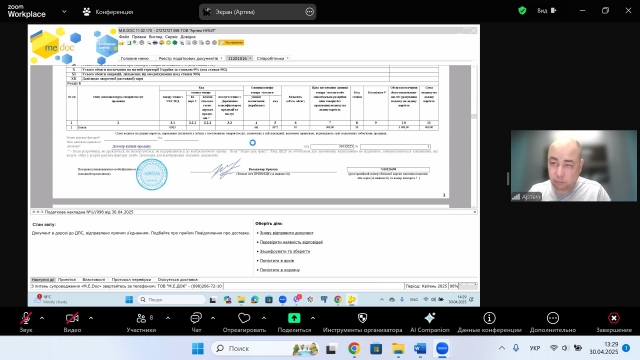
Task: Open the Вид view layout menu
Action: 547,11
